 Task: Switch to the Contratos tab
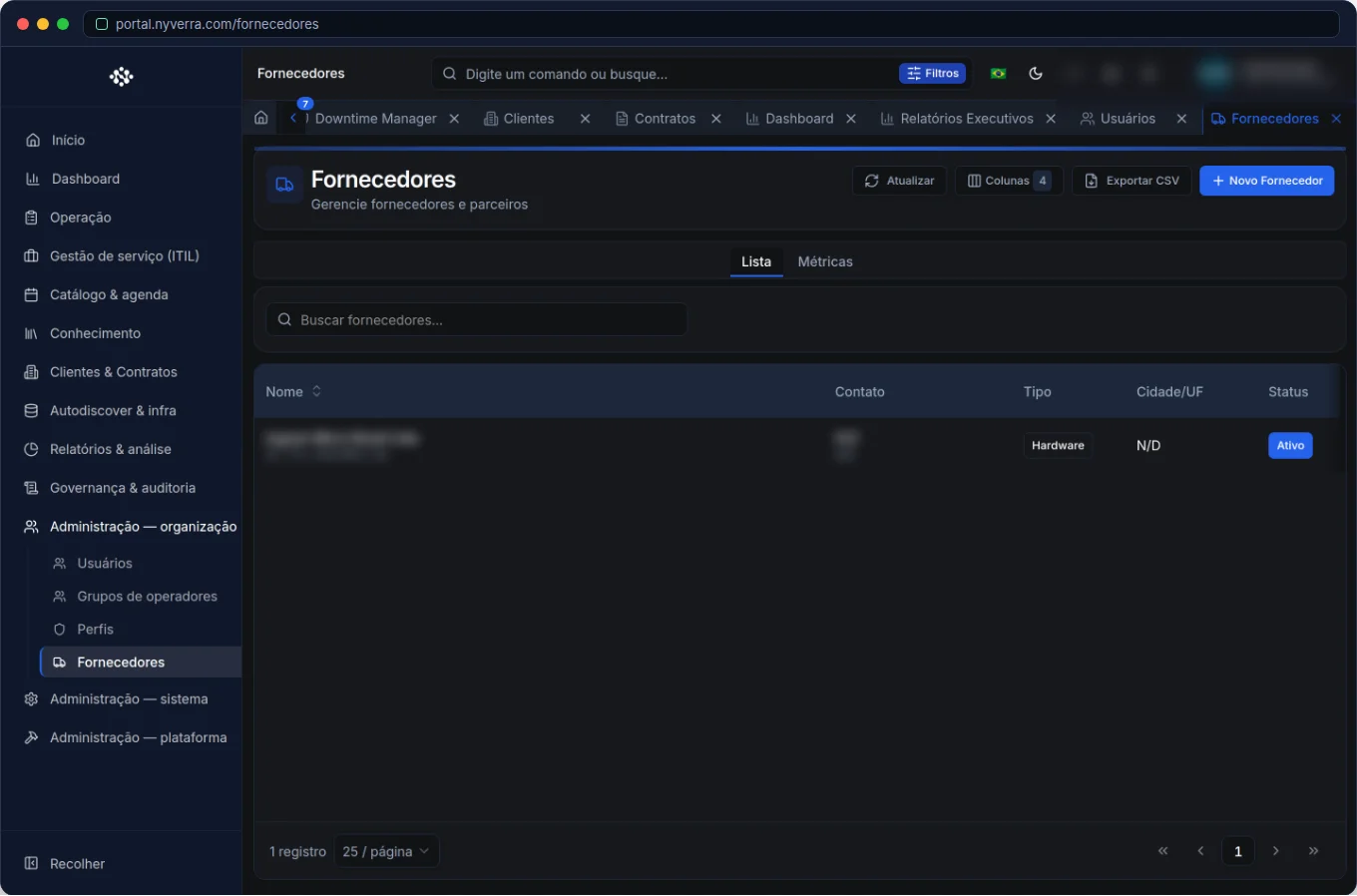[656, 119]
